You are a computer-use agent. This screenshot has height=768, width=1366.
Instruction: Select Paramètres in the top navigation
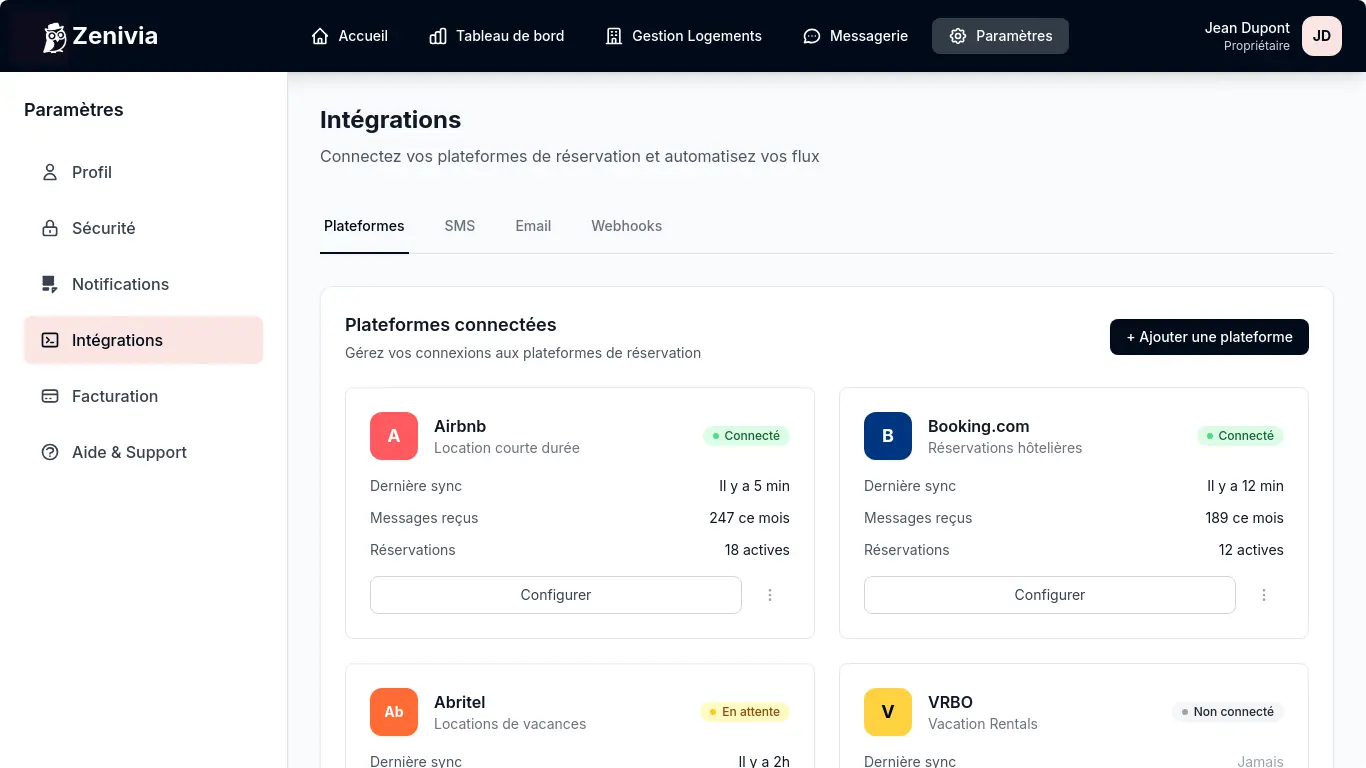pos(1000,36)
